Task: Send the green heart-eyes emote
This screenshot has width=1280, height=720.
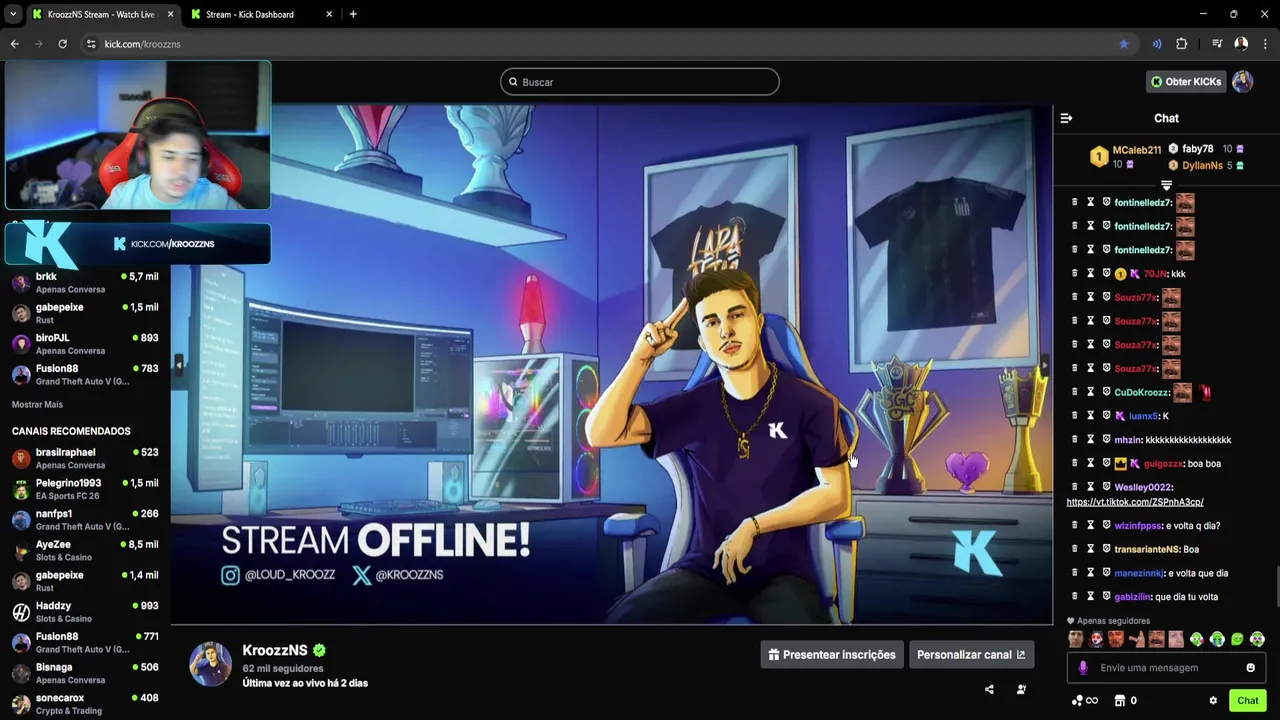Action: point(1257,640)
